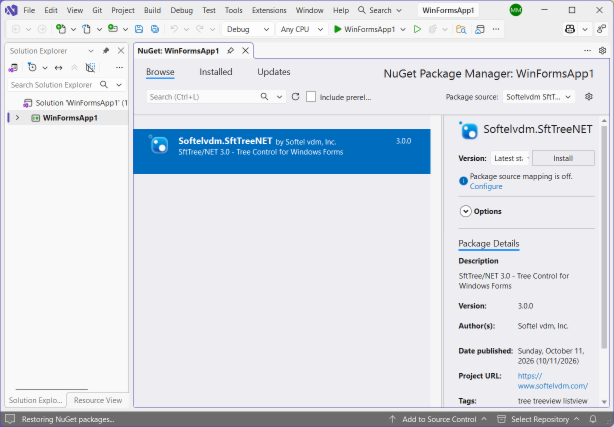This screenshot has height=427, width=614.
Task: Click the Navigate Backward arrow
Action: point(16,29)
